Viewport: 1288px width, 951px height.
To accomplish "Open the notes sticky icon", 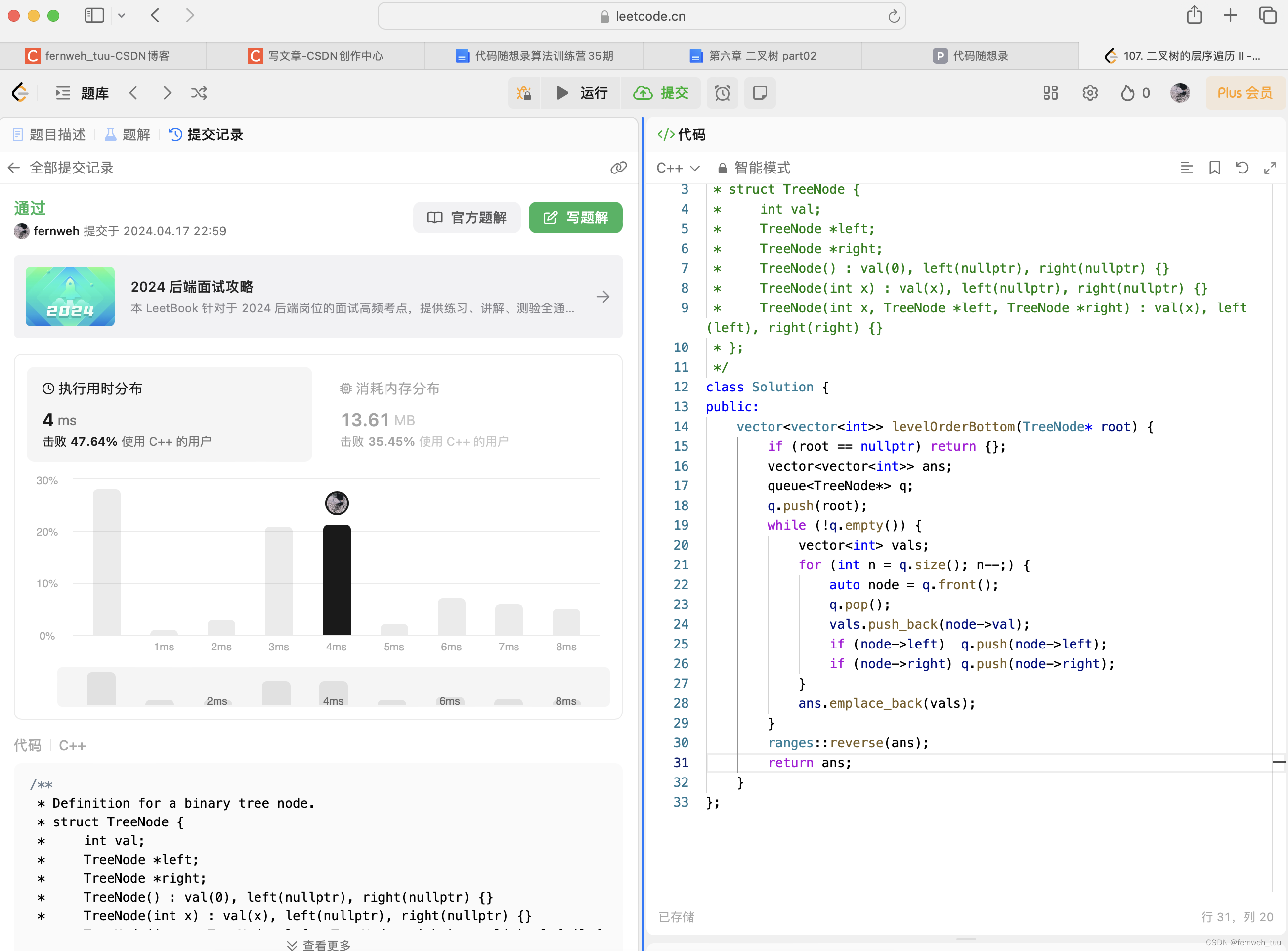I will point(760,93).
